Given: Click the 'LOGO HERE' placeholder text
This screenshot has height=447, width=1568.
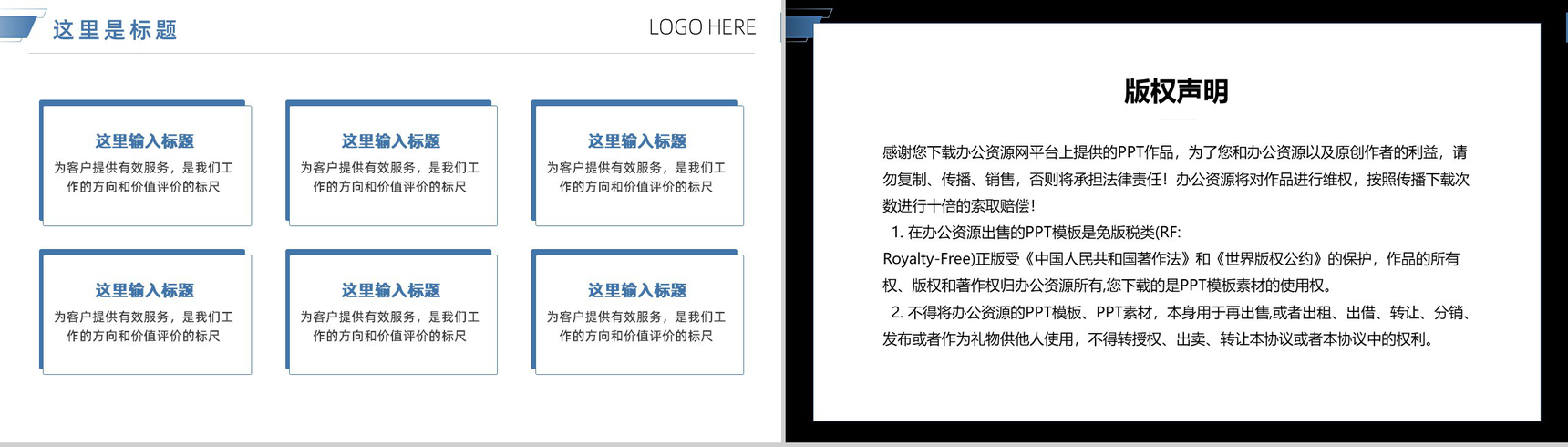Looking at the screenshot, I should point(702,27).
